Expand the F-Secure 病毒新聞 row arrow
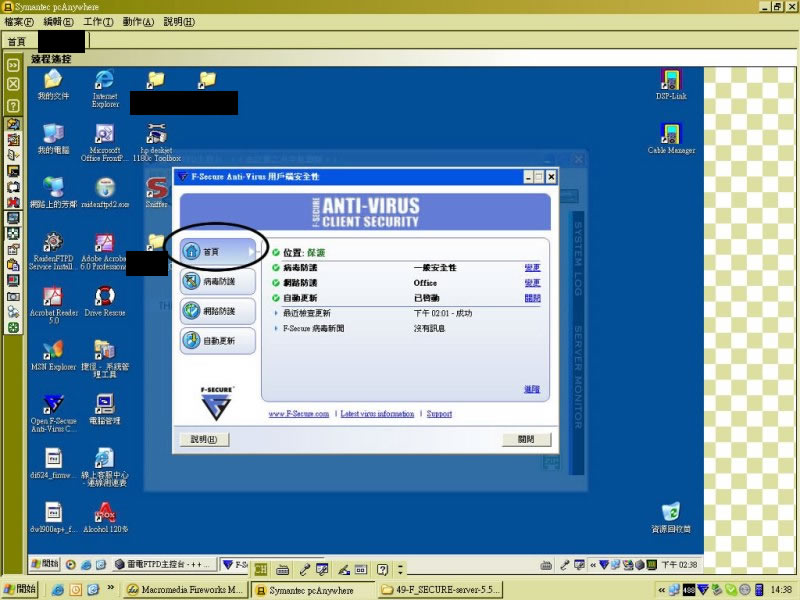This screenshot has height=600, width=800. [x=276, y=329]
